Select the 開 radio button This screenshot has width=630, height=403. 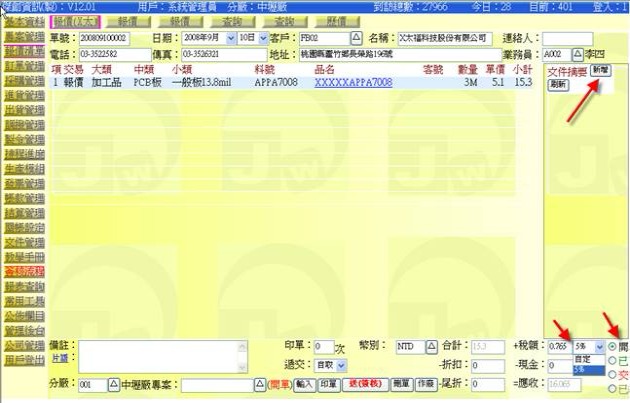click(x=611, y=345)
